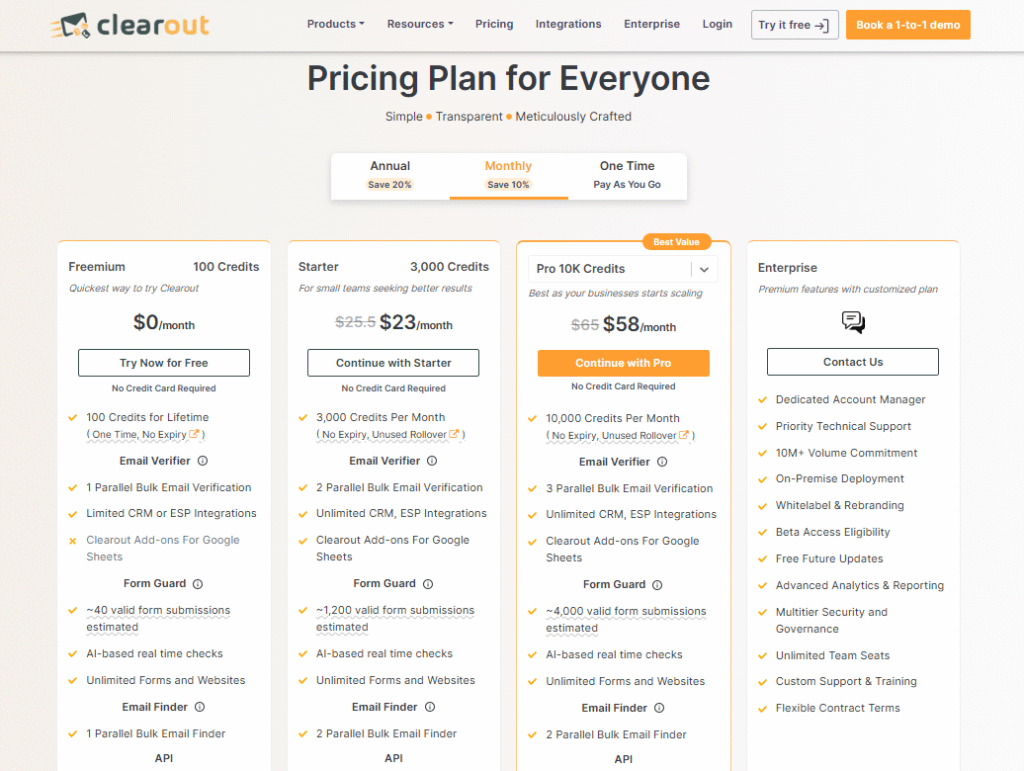Click the Unused Rollover external link icon in Pro
This screenshot has height=771, width=1024.
click(x=685, y=433)
